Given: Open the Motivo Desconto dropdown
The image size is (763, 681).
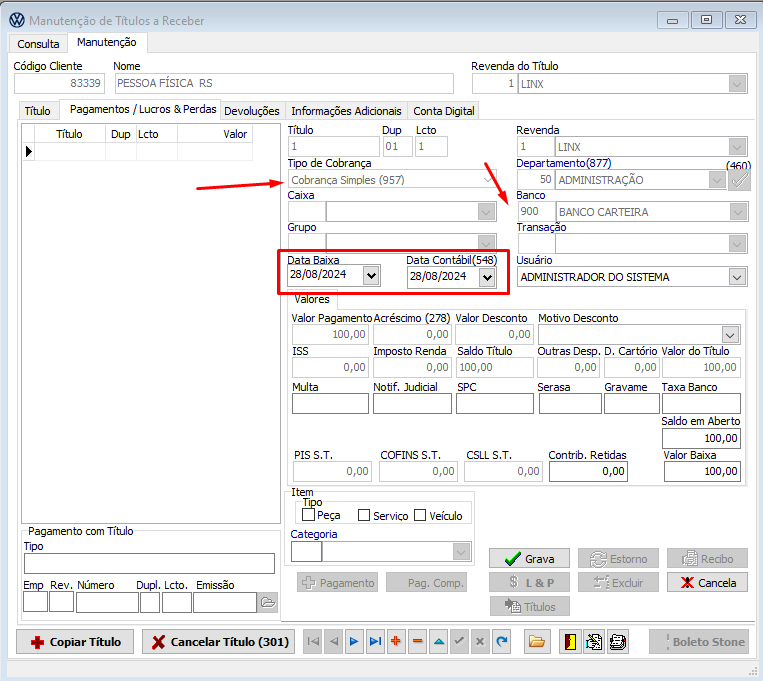Looking at the screenshot, I should pos(730,335).
